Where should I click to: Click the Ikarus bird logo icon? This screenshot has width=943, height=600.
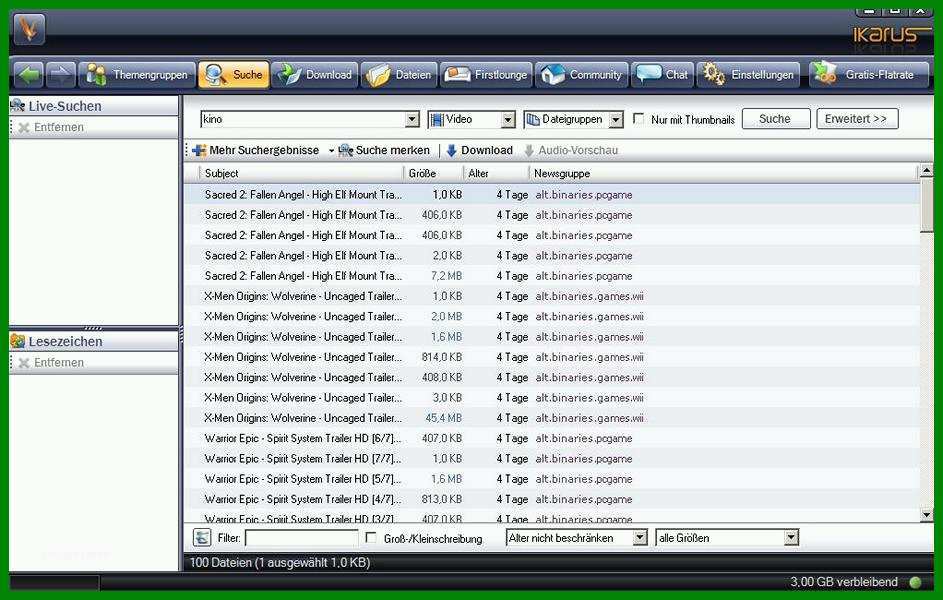29,29
